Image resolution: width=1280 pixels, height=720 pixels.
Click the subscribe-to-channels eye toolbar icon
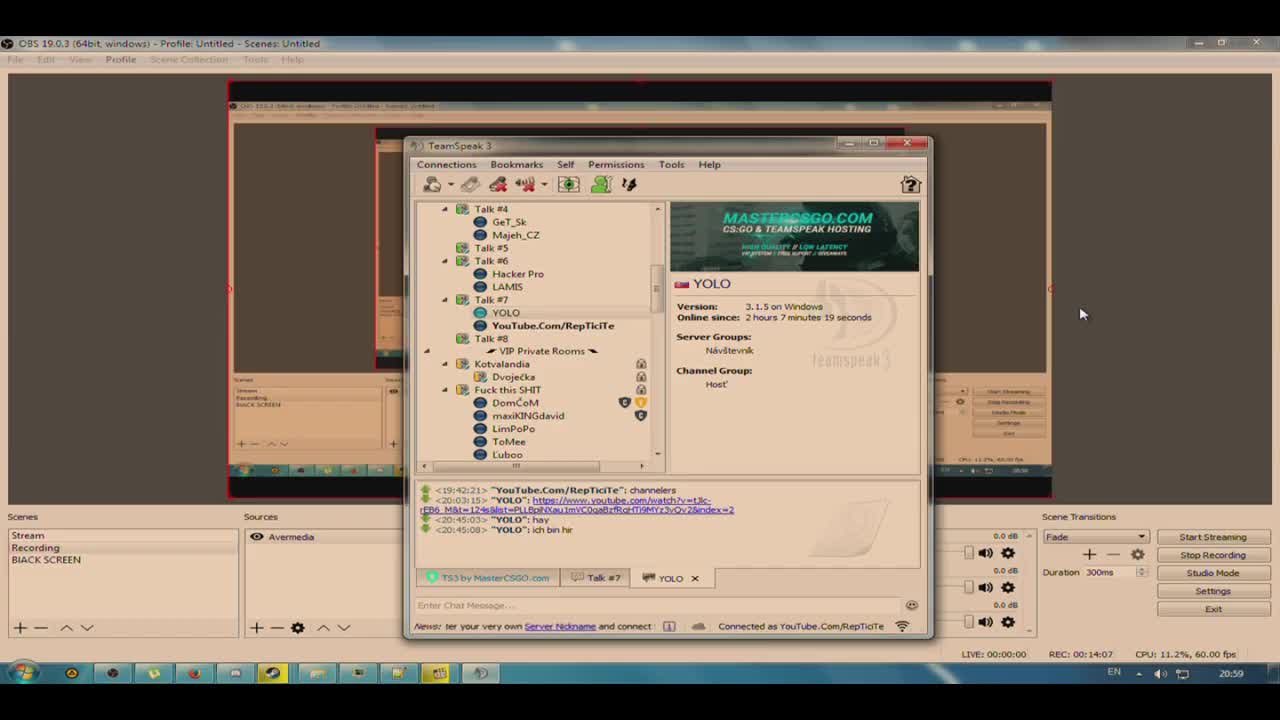tap(568, 184)
